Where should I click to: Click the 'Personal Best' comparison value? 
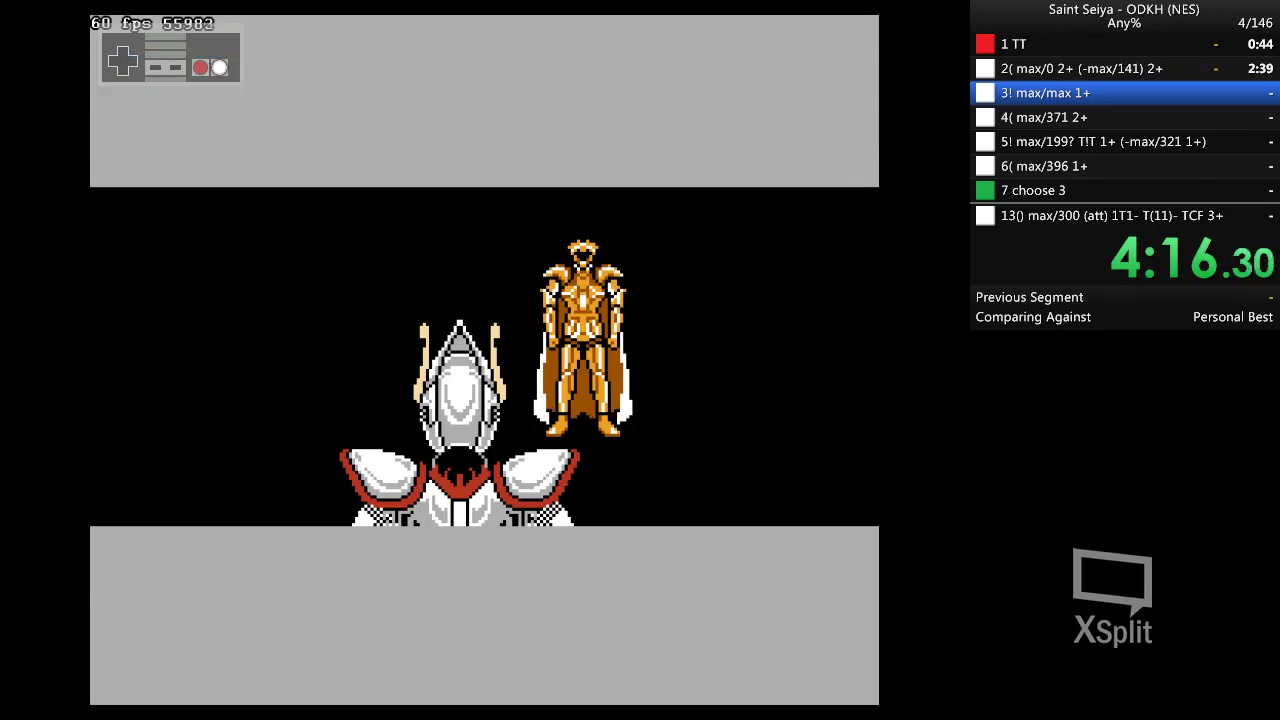coord(1233,317)
